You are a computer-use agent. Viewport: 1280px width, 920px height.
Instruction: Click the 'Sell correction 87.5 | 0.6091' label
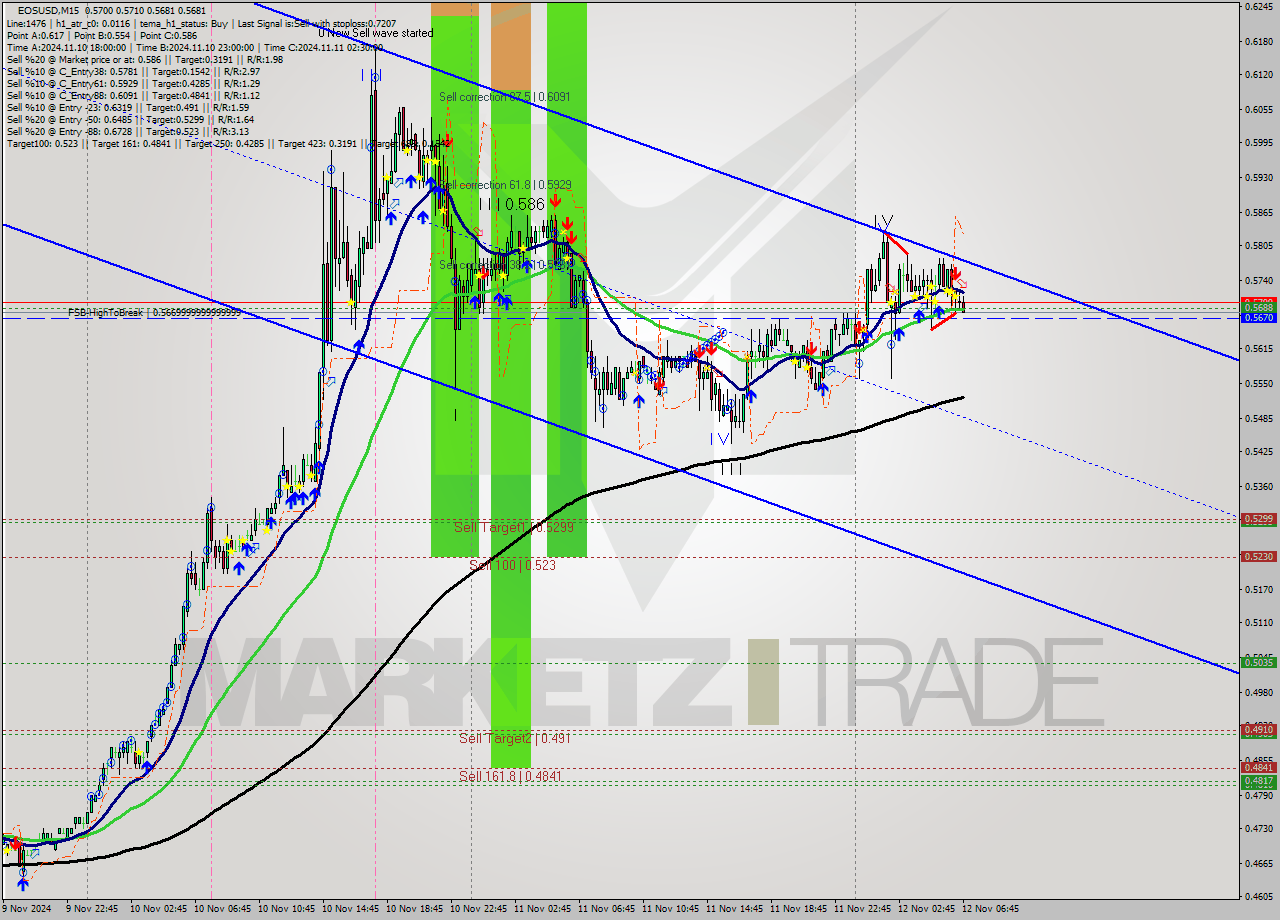point(505,97)
